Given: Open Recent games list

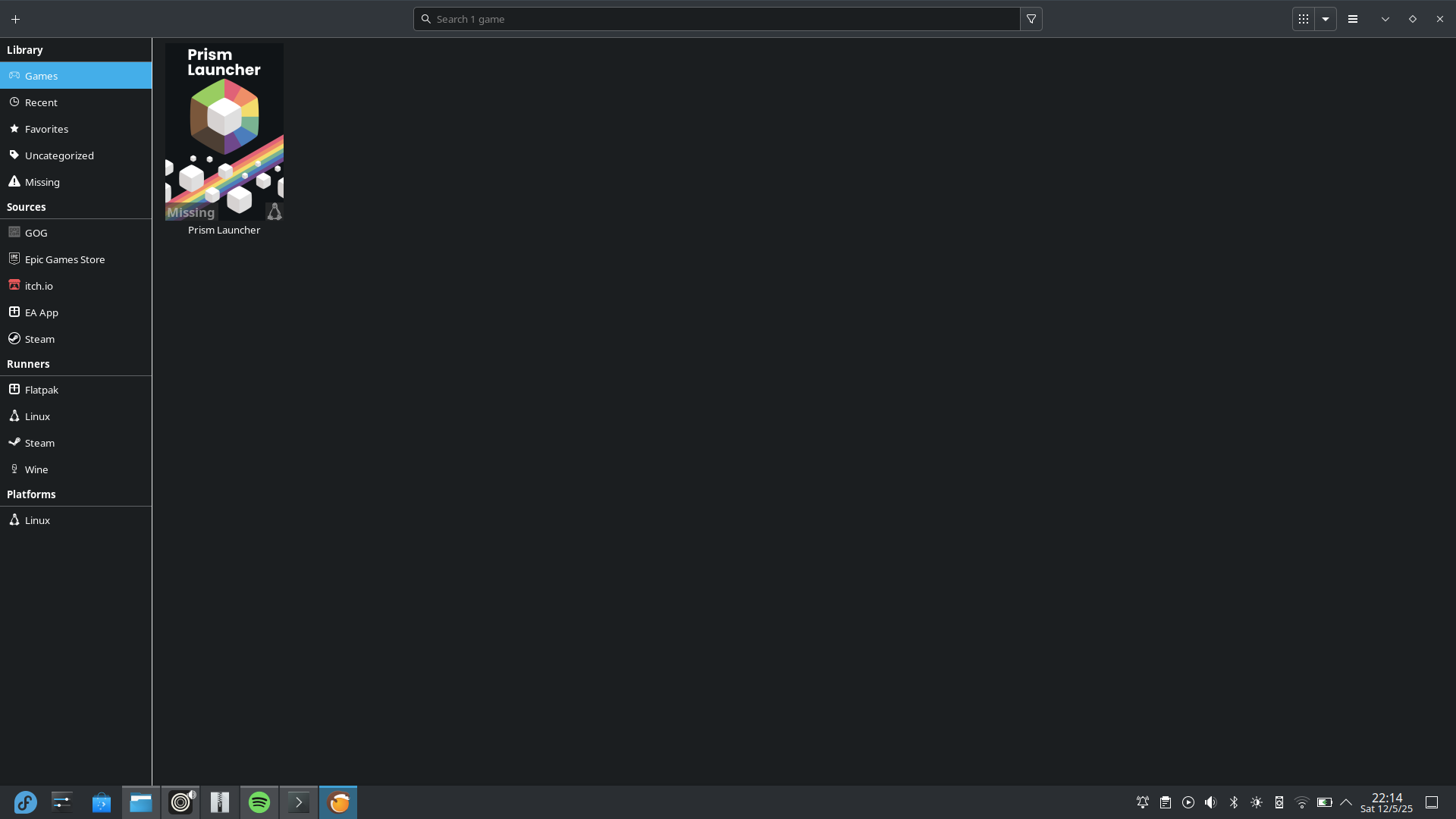Looking at the screenshot, I should [76, 102].
